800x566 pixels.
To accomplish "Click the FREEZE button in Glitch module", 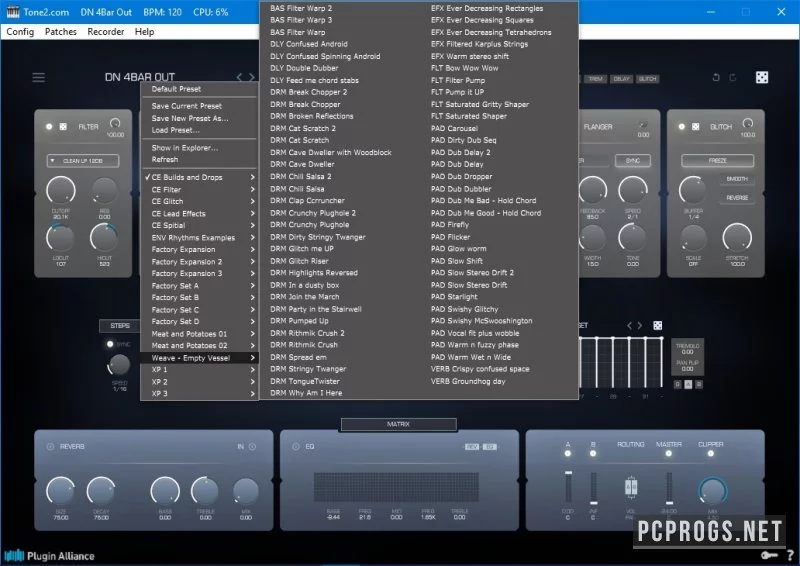I will coord(717,161).
